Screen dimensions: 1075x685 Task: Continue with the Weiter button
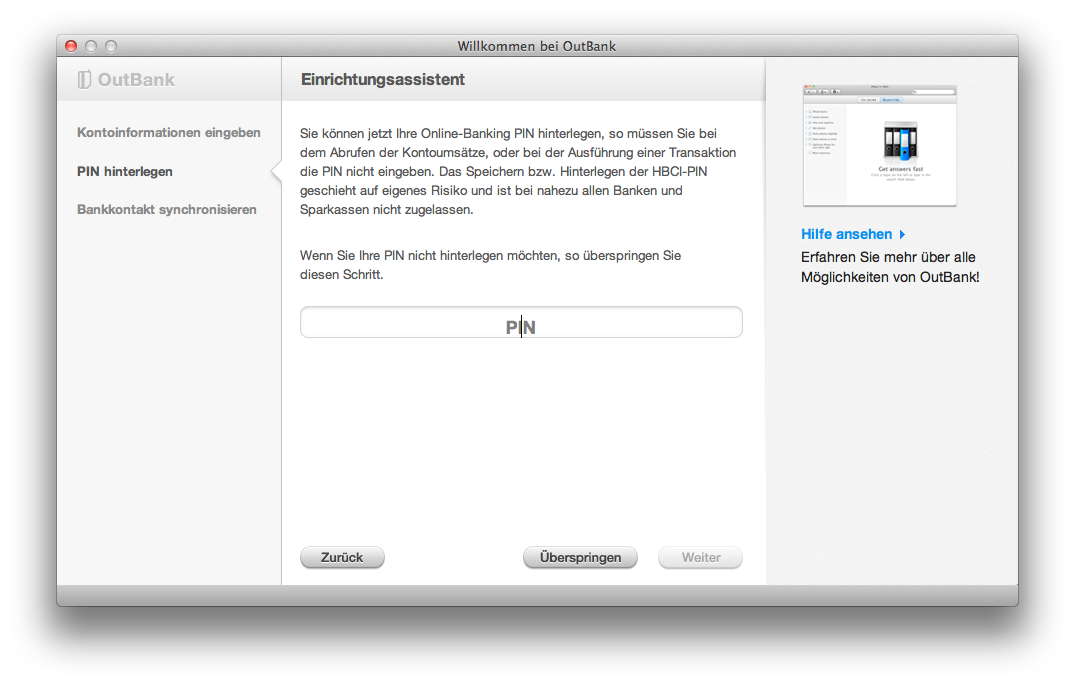701,557
